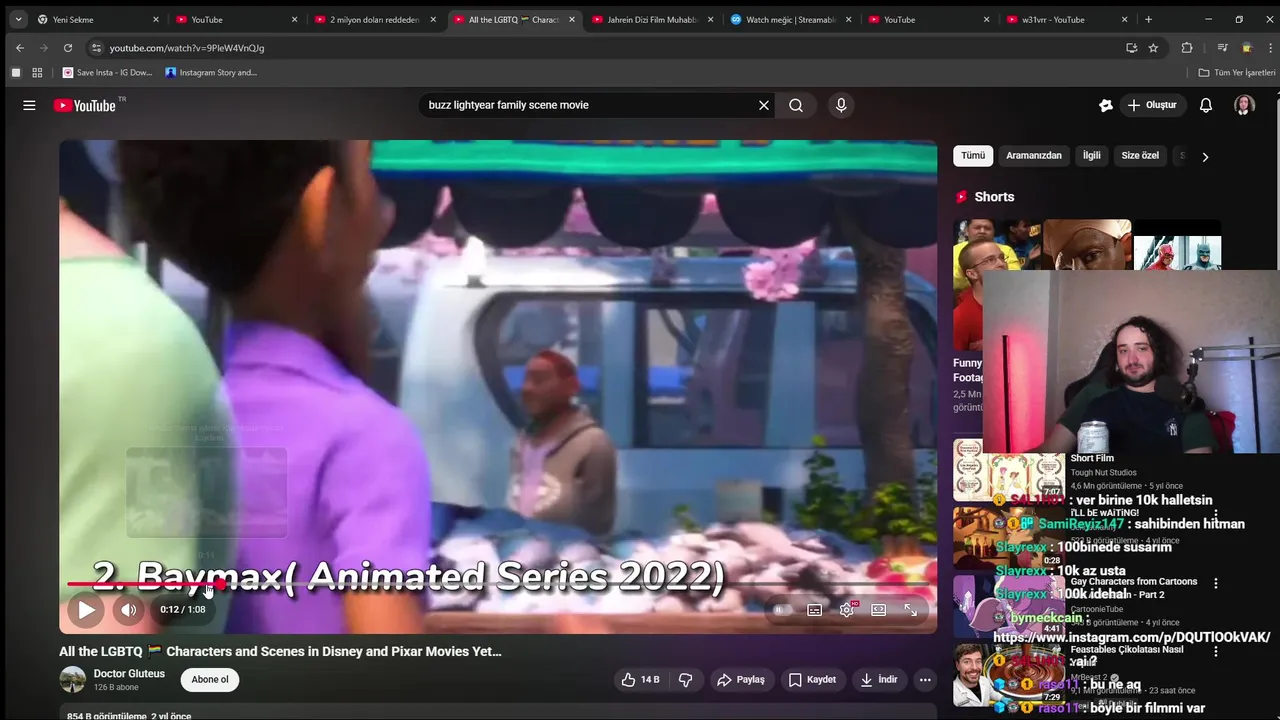1280x720 pixels.
Task: Go to the YouTube home logo
Action: coord(85,105)
